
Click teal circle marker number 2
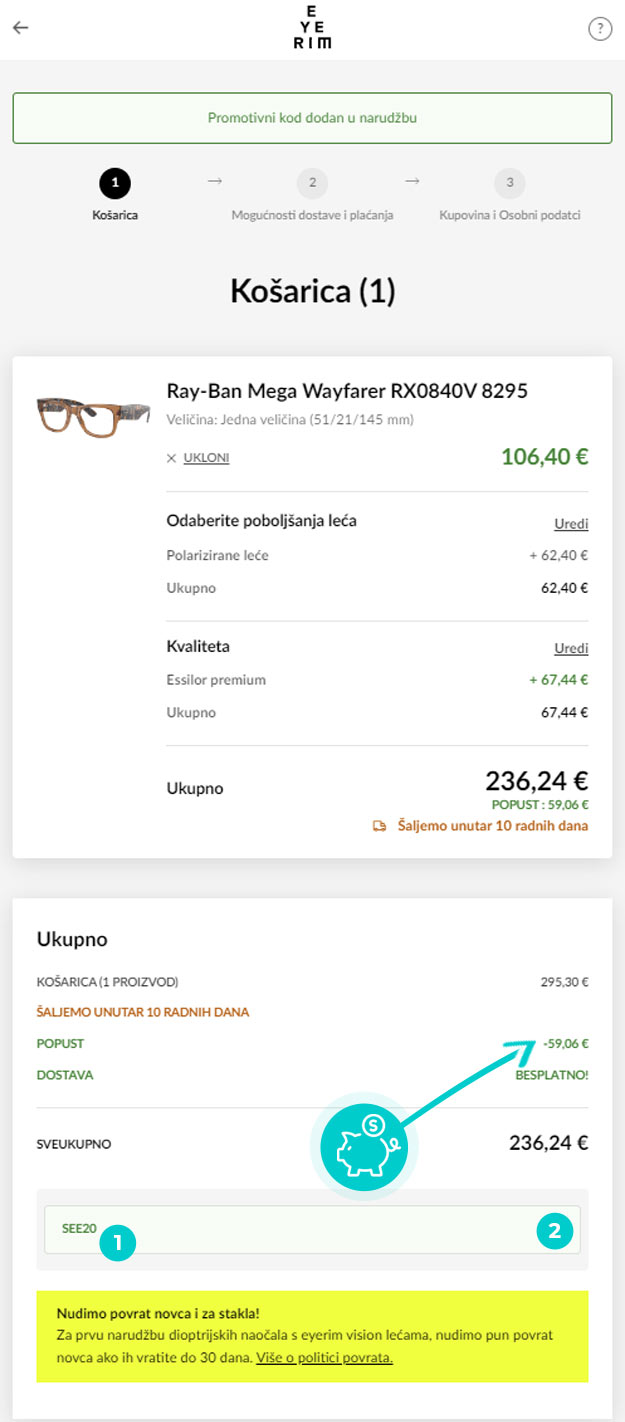point(556,1232)
